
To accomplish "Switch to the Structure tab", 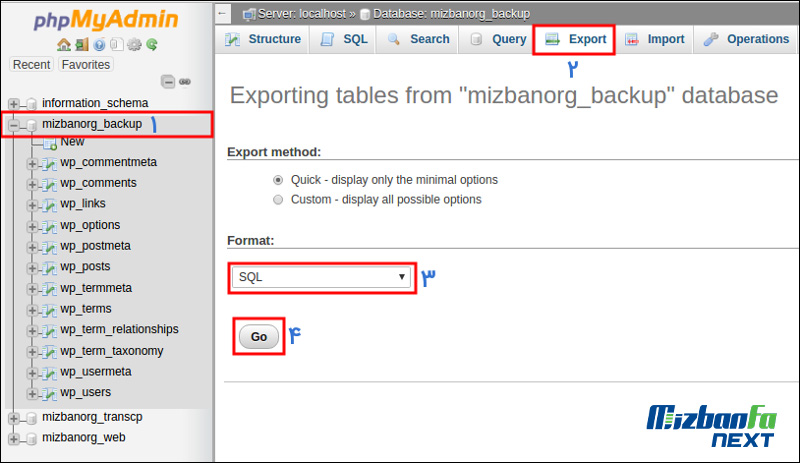I will 263,39.
